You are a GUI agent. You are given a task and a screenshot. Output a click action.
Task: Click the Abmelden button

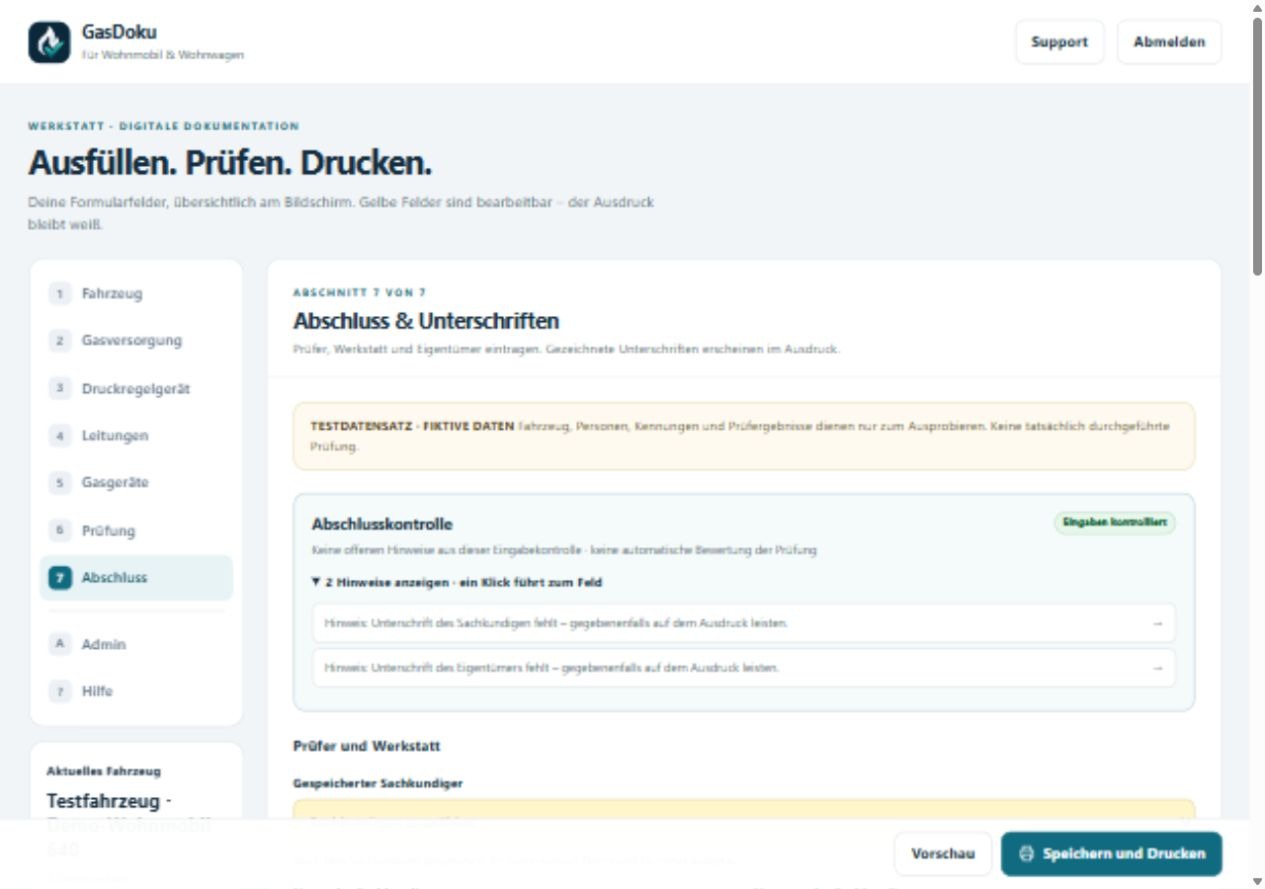point(1169,42)
